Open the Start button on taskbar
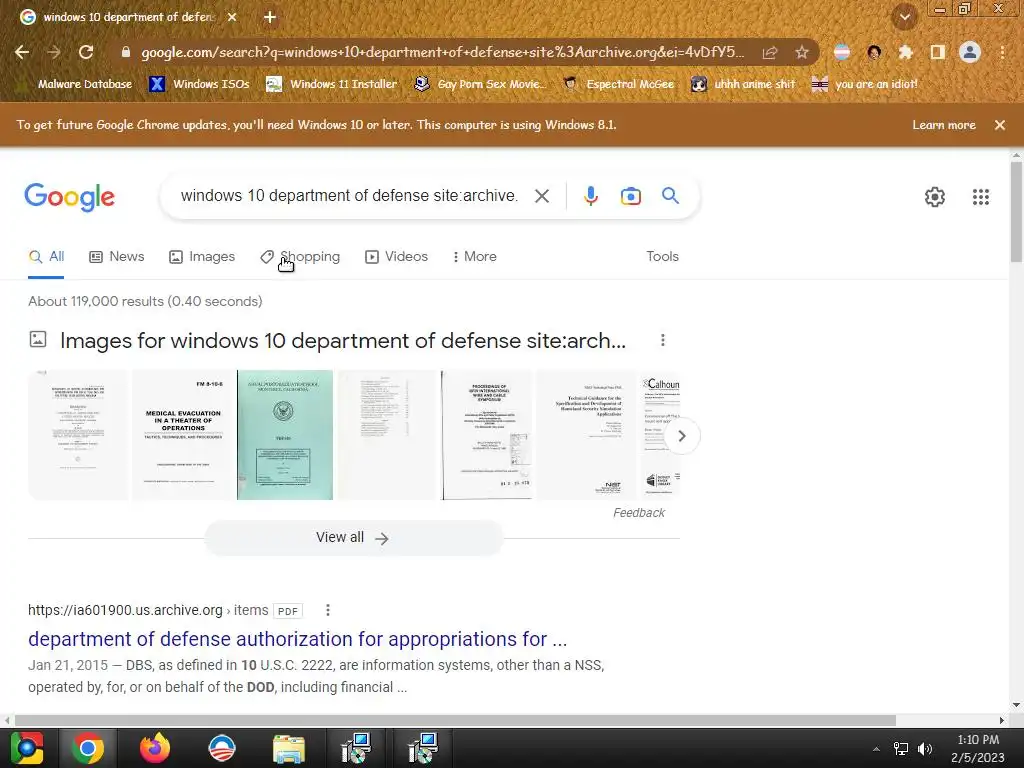Screen dimensions: 1024x768 click(27, 748)
